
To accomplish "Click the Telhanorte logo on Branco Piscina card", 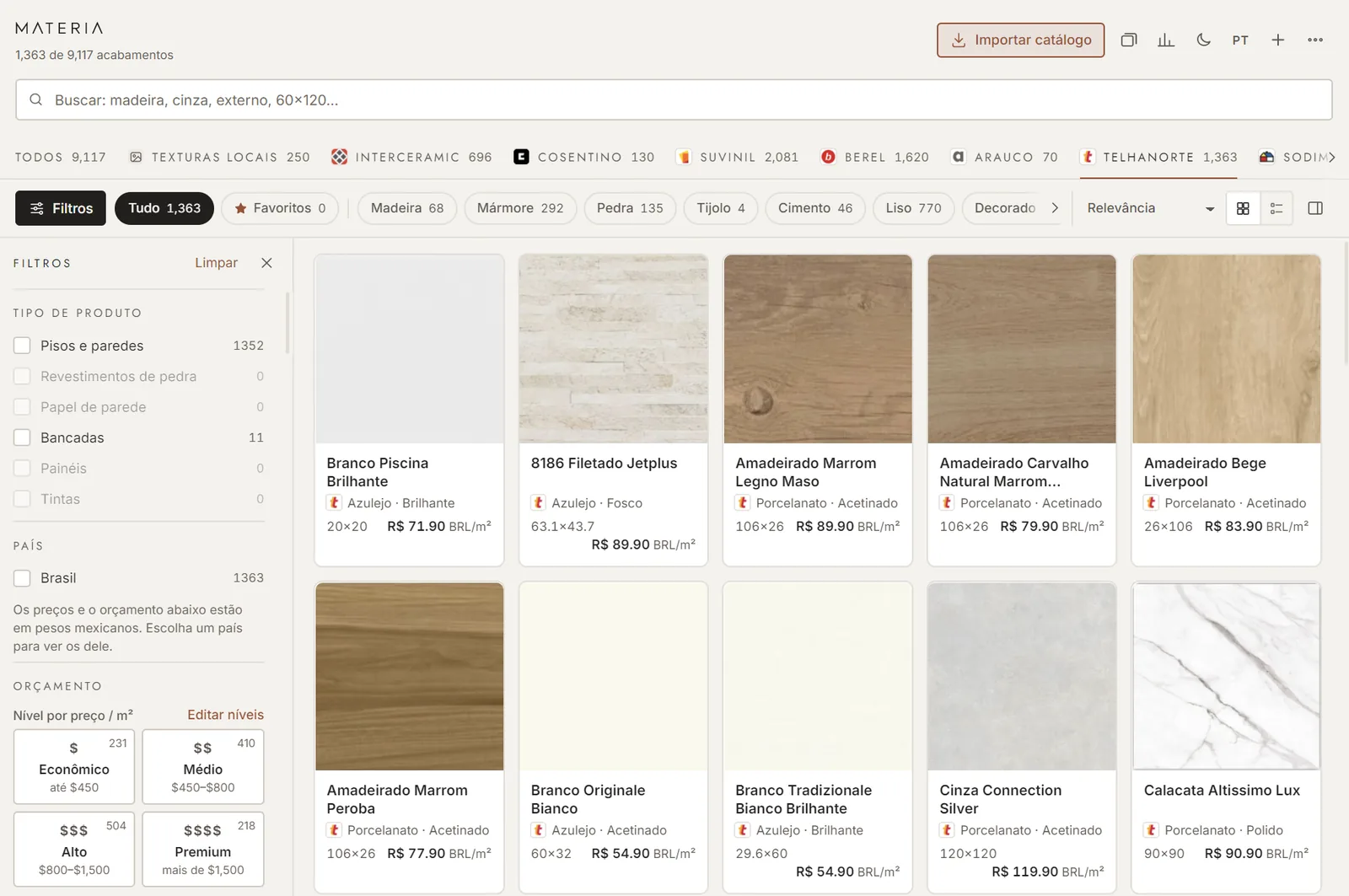I will (335, 502).
